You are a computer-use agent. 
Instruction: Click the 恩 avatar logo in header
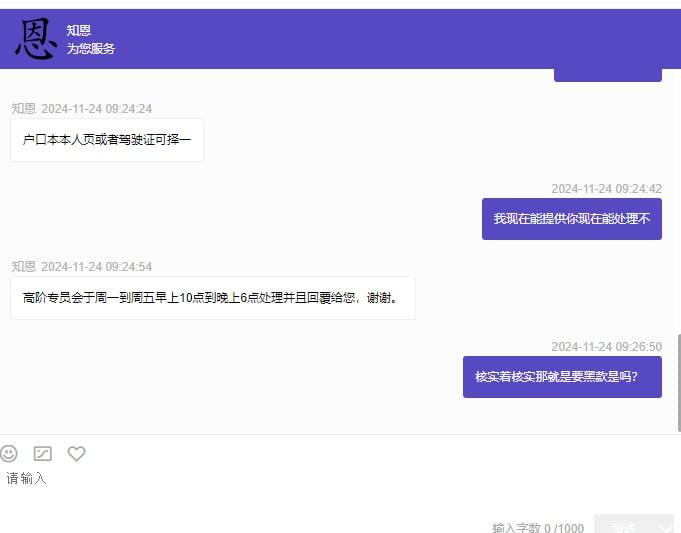tap(35, 39)
